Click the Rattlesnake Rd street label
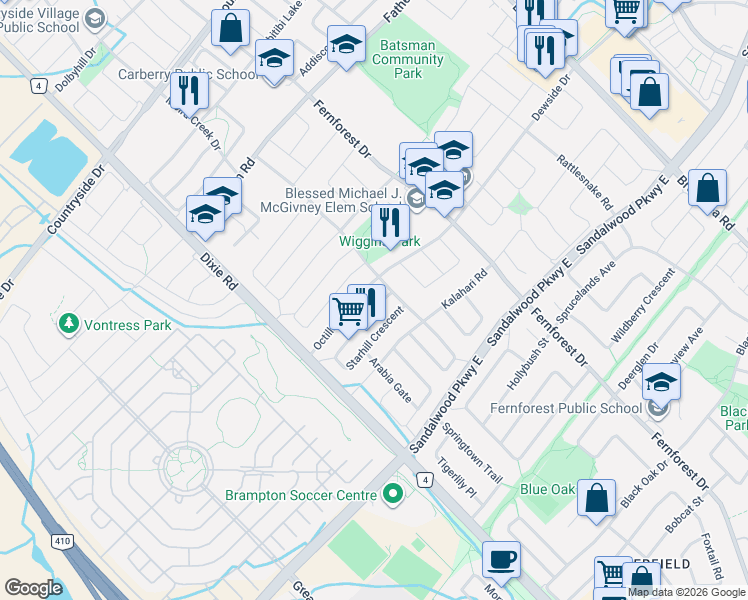 [584, 182]
